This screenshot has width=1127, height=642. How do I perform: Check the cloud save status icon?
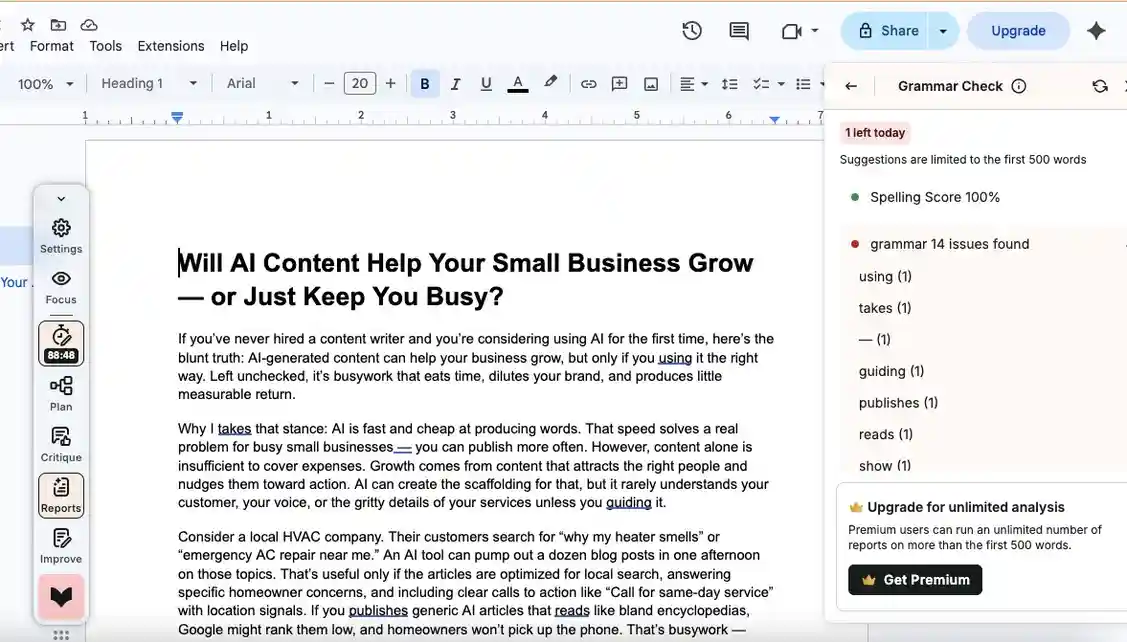[x=89, y=25]
